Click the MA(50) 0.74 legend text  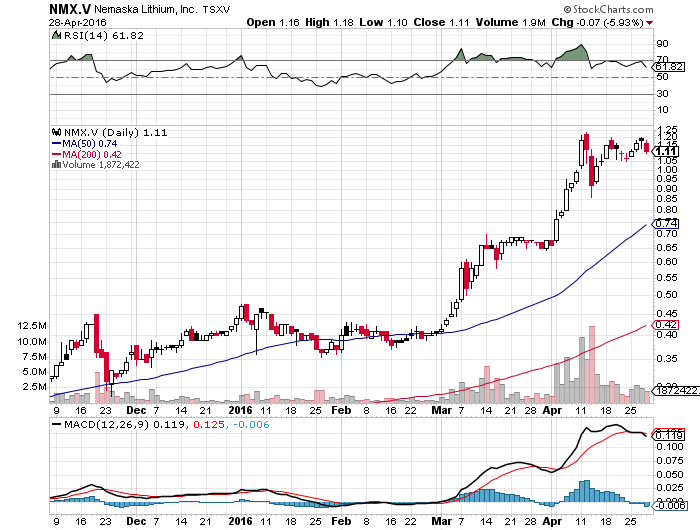(90, 143)
